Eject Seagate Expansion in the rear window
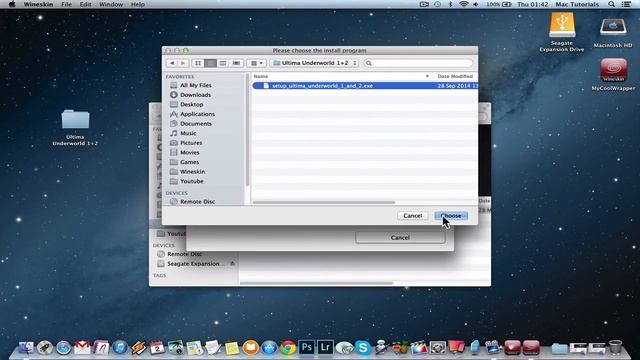Screen dimensions: 640x360 tap(232, 264)
